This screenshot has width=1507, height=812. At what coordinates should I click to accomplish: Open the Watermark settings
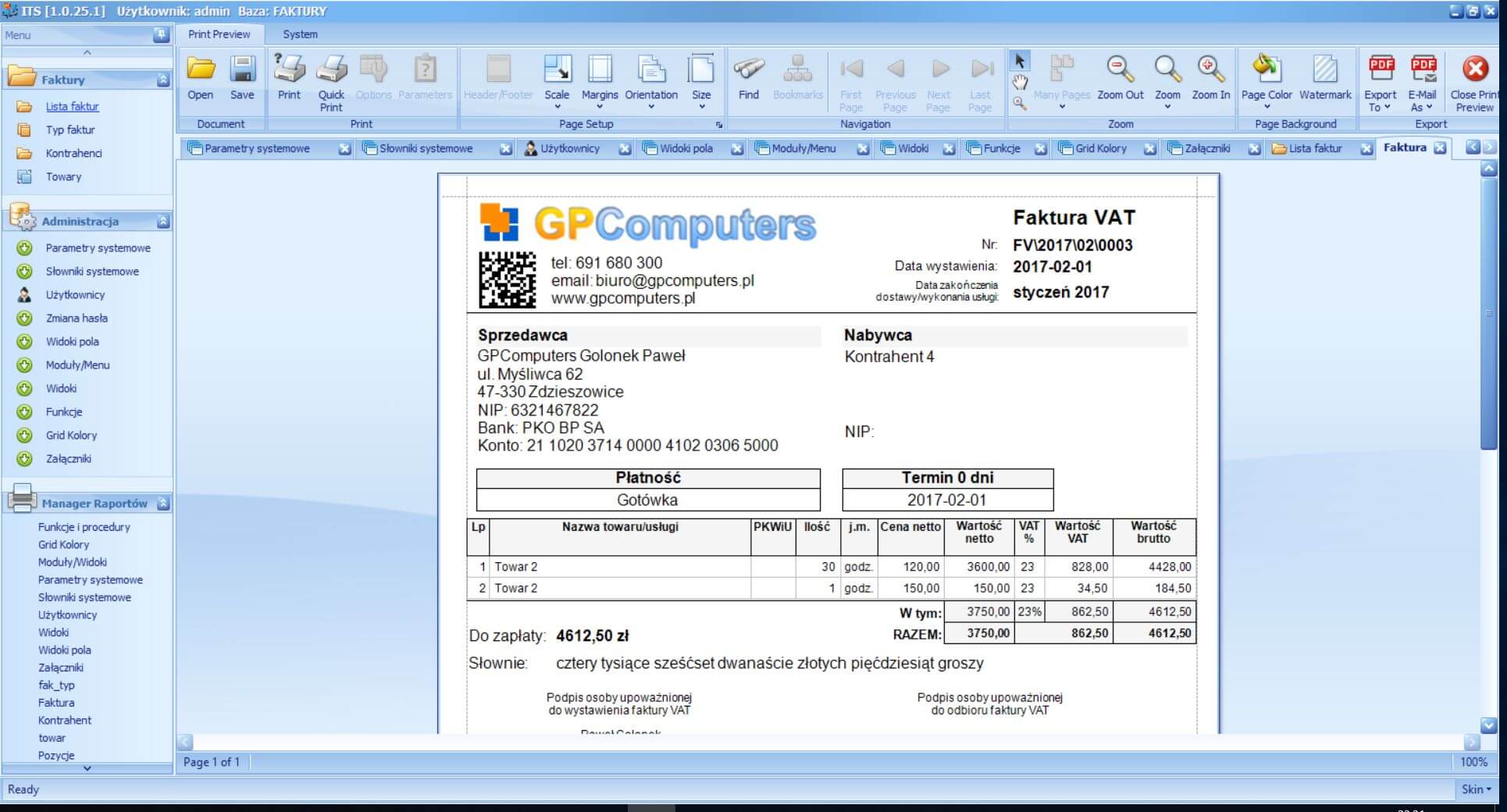coord(1324,71)
